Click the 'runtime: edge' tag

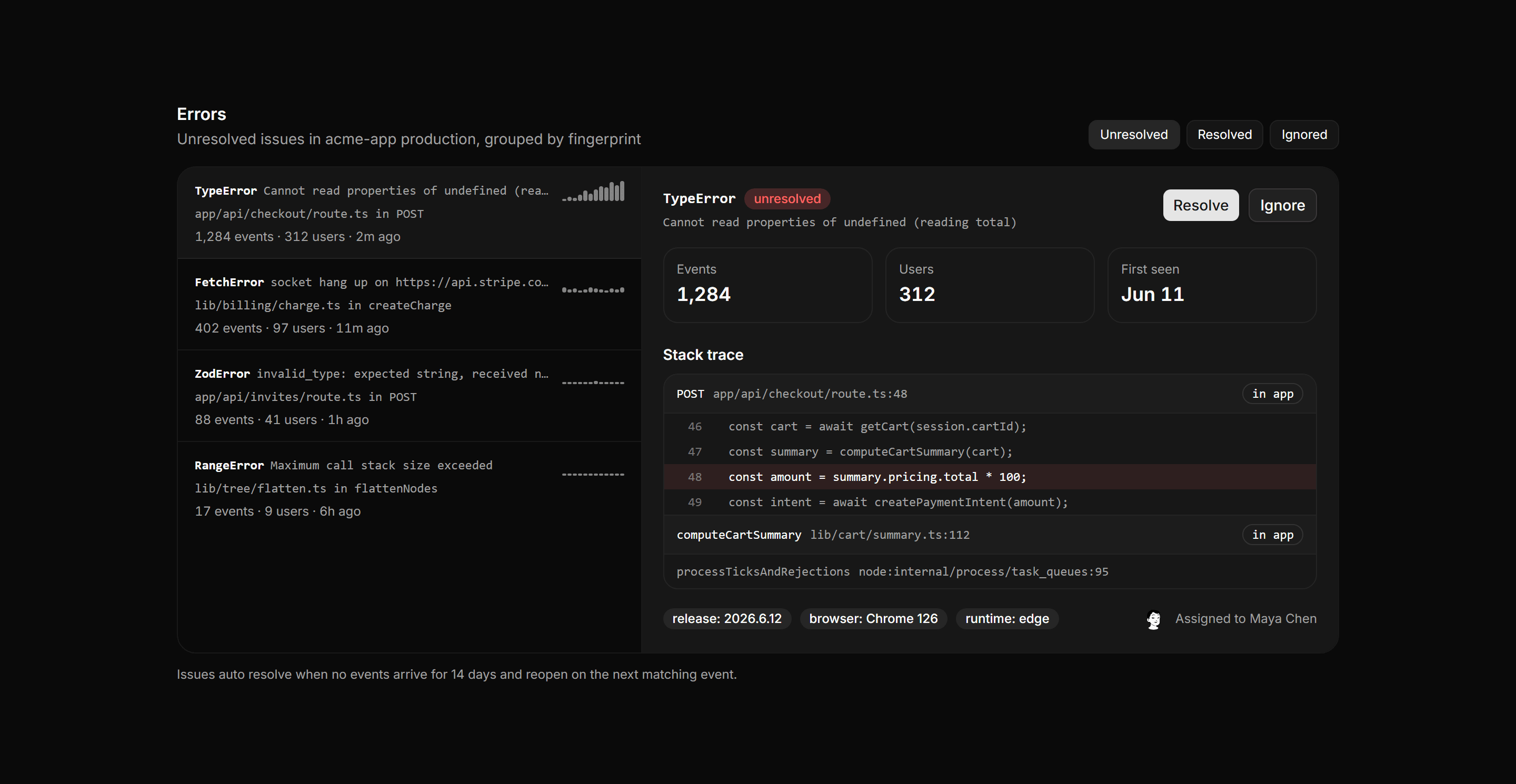pos(1007,619)
